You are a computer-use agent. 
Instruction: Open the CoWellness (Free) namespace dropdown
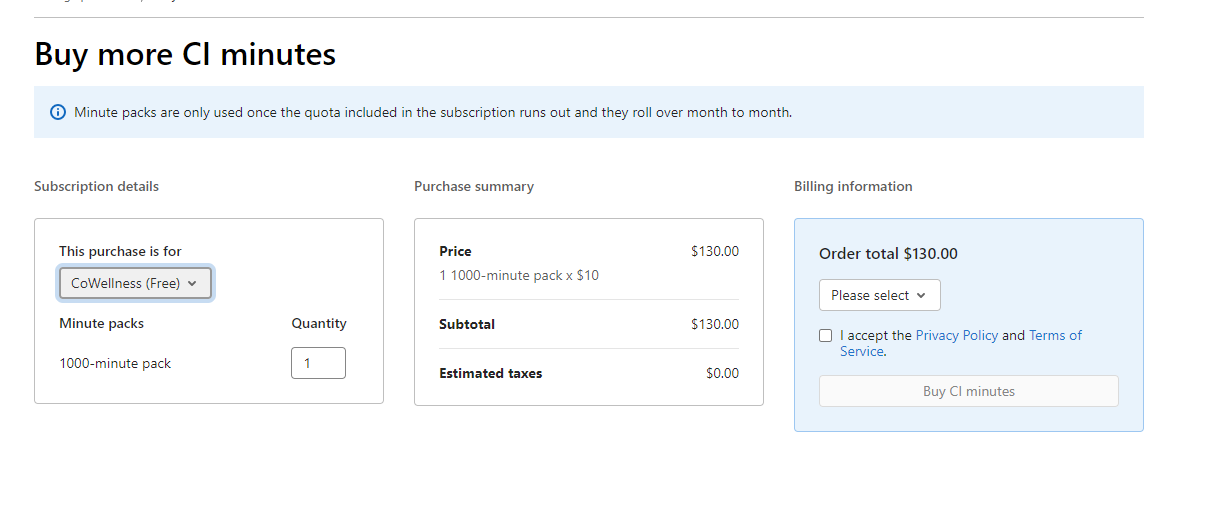click(x=135, y=283)
